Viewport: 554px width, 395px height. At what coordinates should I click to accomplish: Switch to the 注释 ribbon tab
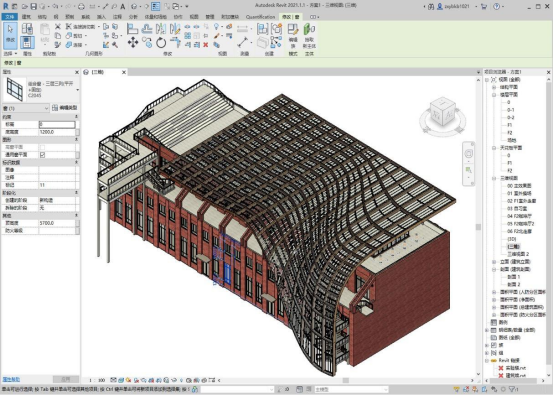[x=117, y=17]
